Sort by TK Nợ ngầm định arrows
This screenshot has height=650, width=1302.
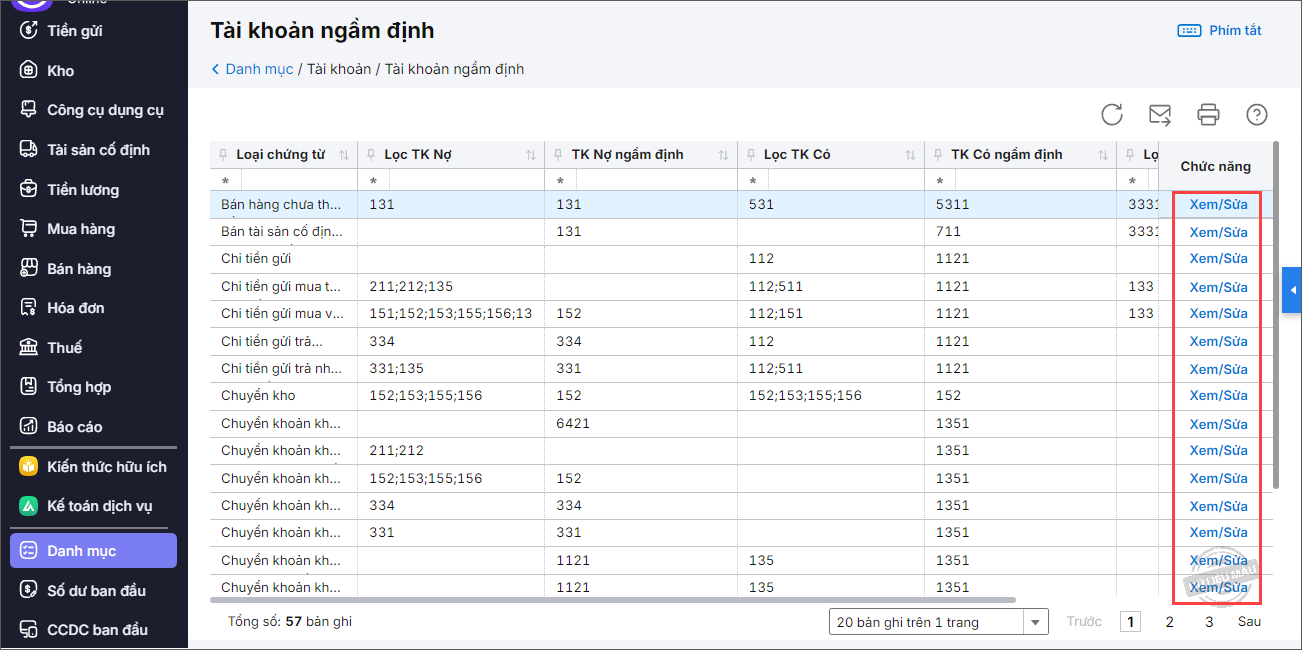723,155
